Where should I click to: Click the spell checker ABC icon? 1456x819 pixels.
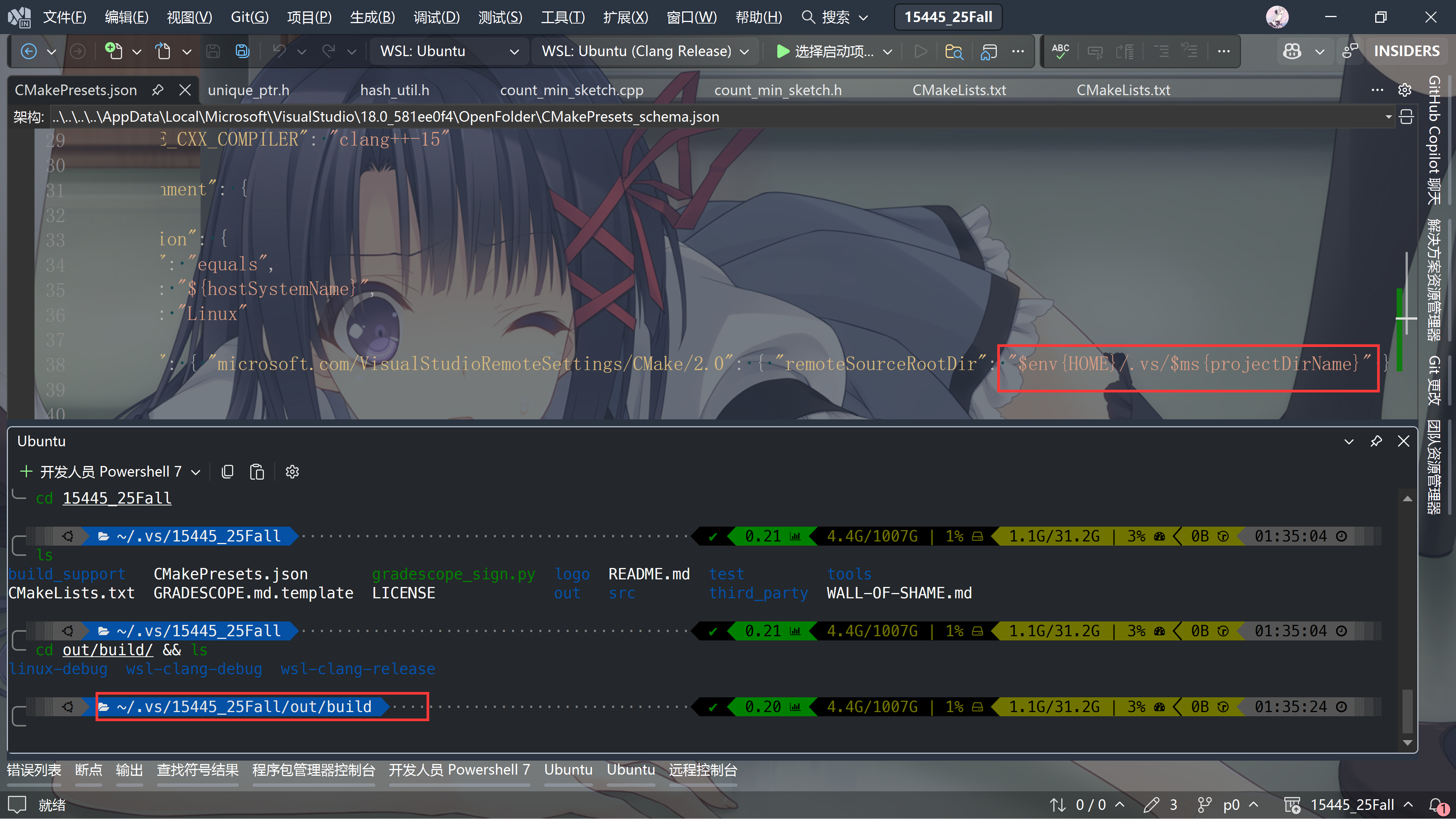[1061, 52]
